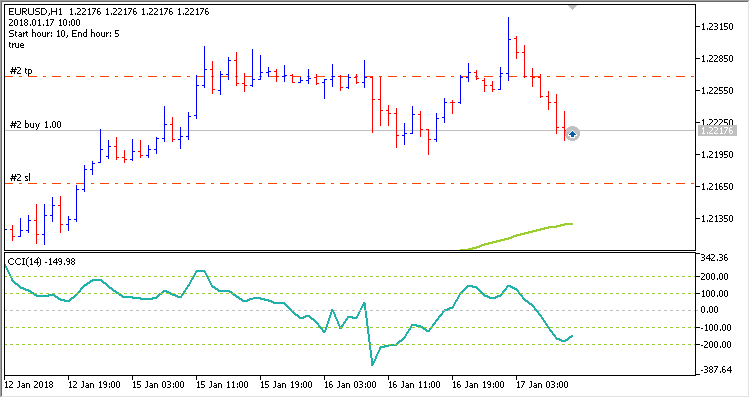Click the 1.23150 price axis label

[x=717, y=27]
